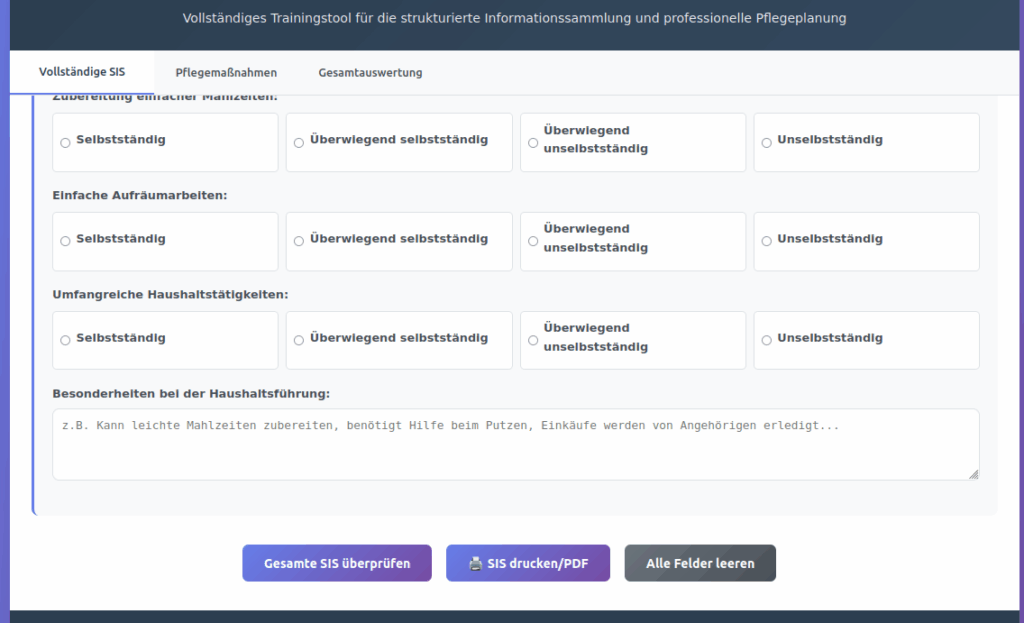The width and height of the screenshot is (1024, 623).
Task: Select 'Selbstständig' for Einfache Aufräumarbeiten
Action: tap(66, 241)
